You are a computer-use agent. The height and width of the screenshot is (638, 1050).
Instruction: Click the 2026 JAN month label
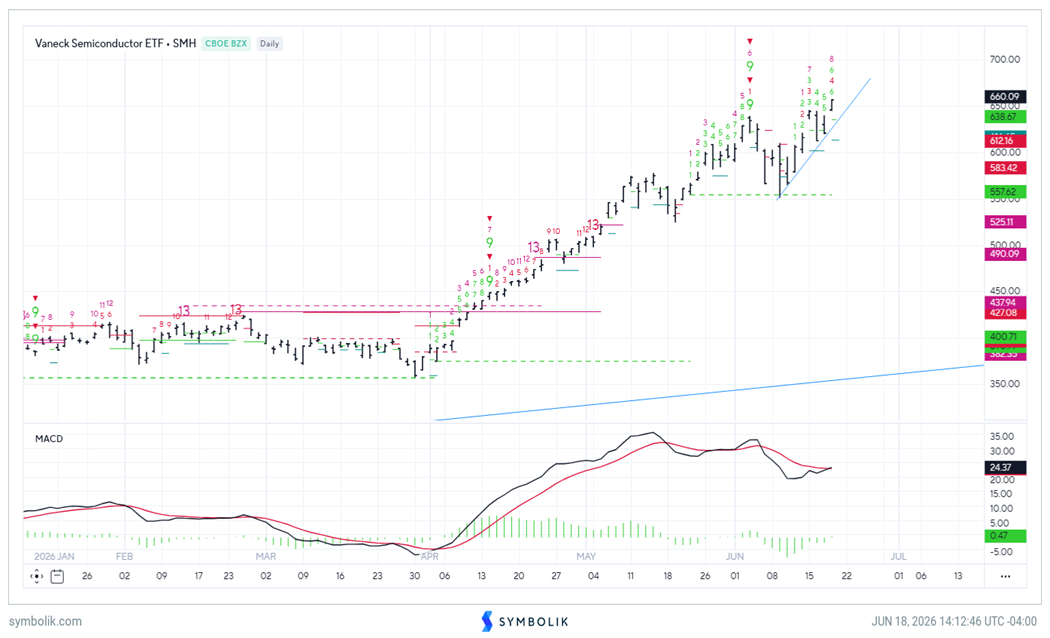[x=54, y=556]
